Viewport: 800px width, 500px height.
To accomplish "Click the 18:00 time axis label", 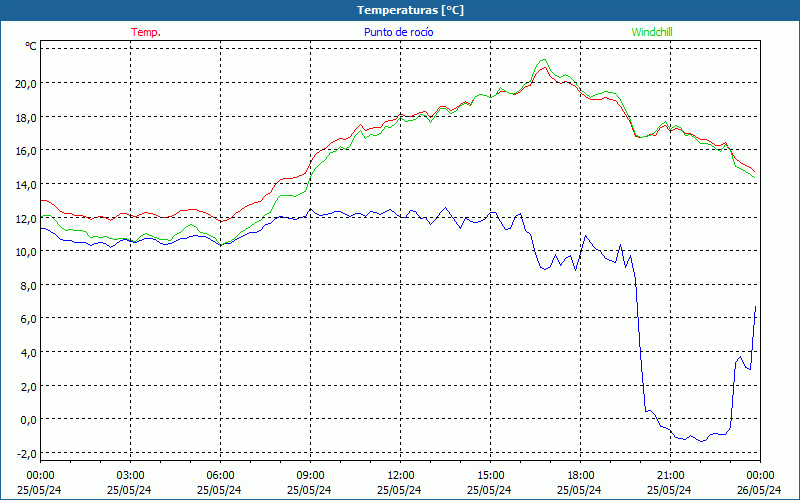I will (x=581, y=476).
